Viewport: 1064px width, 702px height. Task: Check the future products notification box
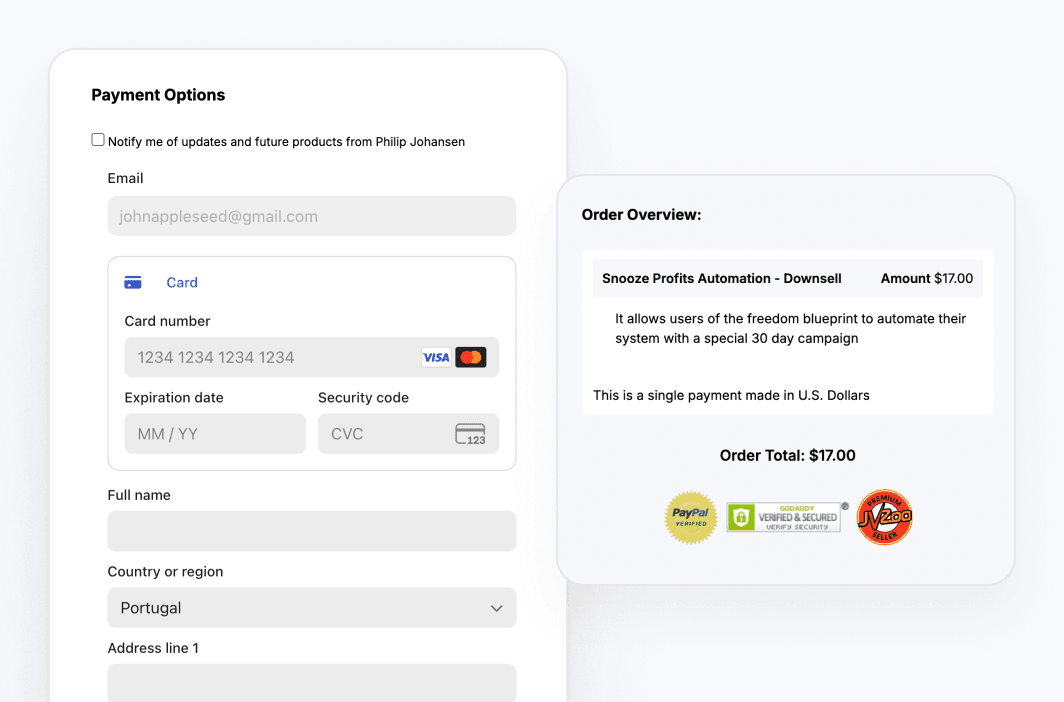(x=97, y=139)
